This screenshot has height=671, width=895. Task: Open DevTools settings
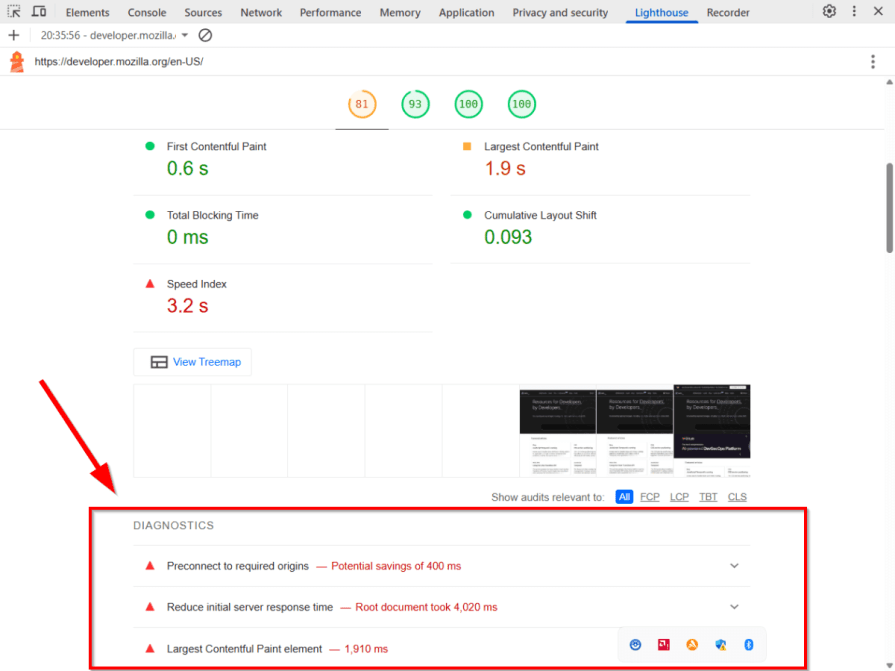(x=829, y=11)
